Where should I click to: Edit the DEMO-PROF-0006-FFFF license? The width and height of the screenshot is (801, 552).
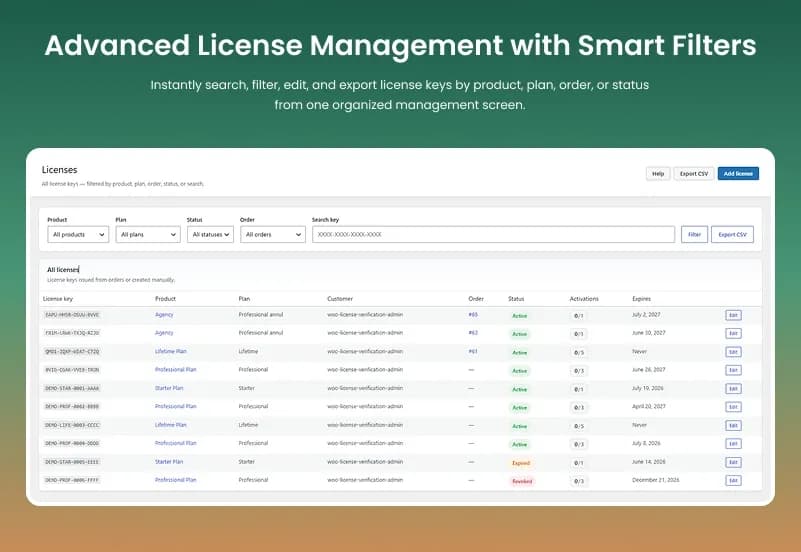[733, 481]
